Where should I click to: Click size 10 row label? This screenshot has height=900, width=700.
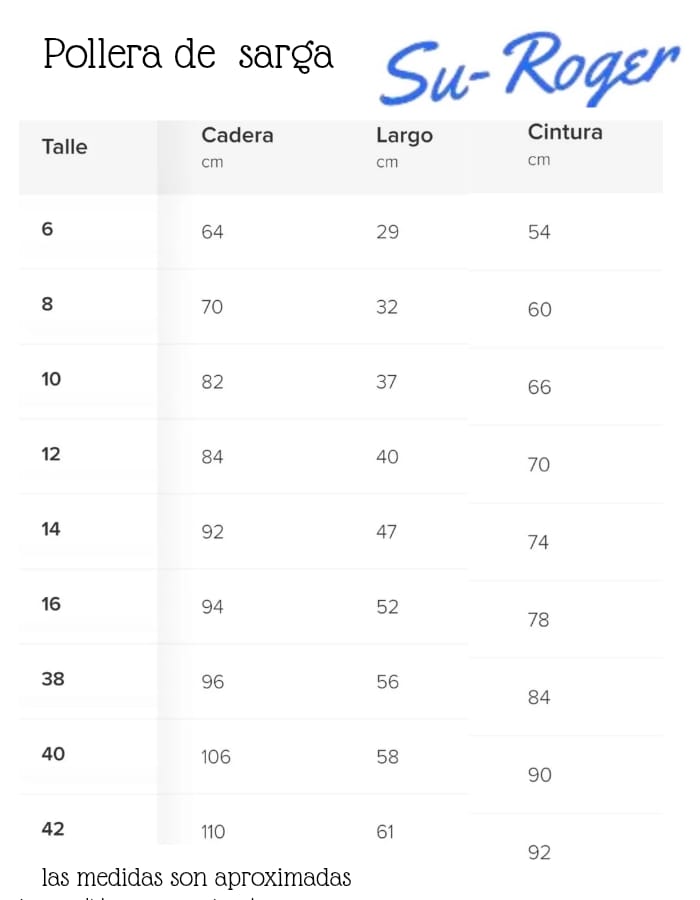tap(51, 379)
